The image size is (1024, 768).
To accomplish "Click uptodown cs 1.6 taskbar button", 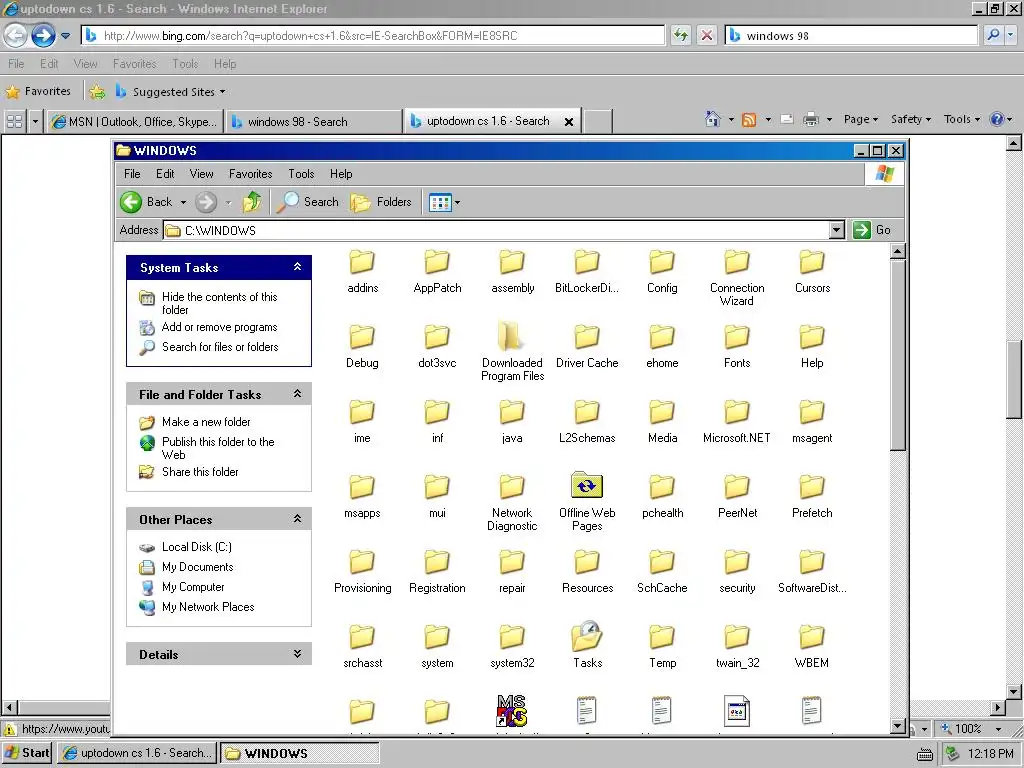I will pyautogui.click(x=136, y=753).
